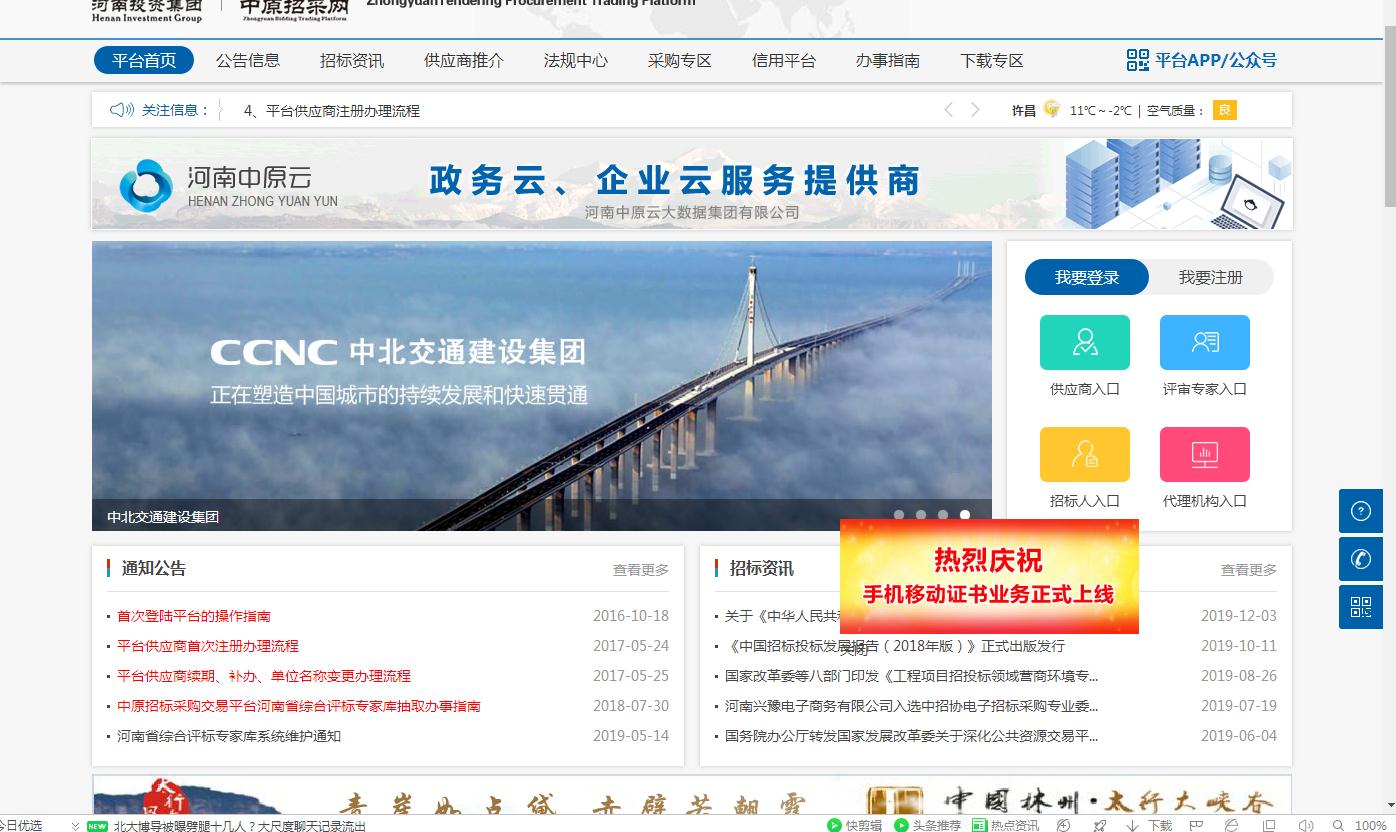Click the 供应商入口 supplier entrance icon
This screenshot has width=1396, height=832.
(1084, 343)
